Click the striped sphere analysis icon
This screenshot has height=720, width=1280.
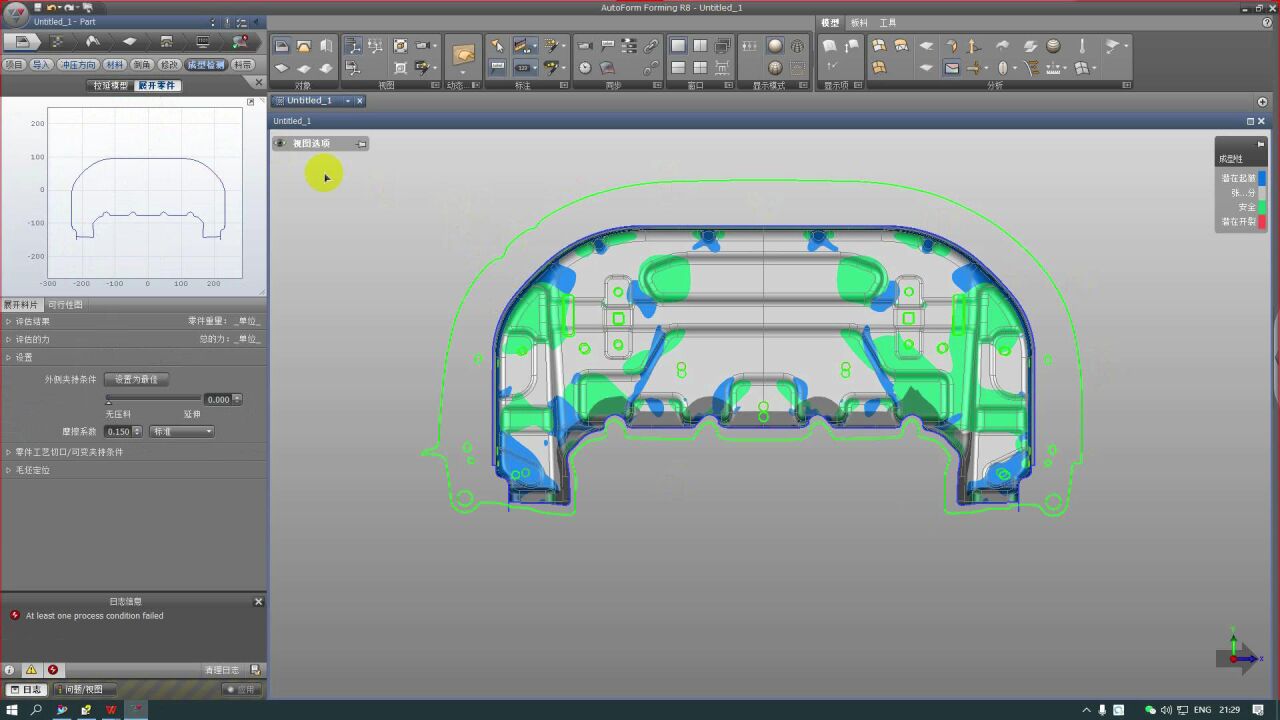tap(1054, 46)
